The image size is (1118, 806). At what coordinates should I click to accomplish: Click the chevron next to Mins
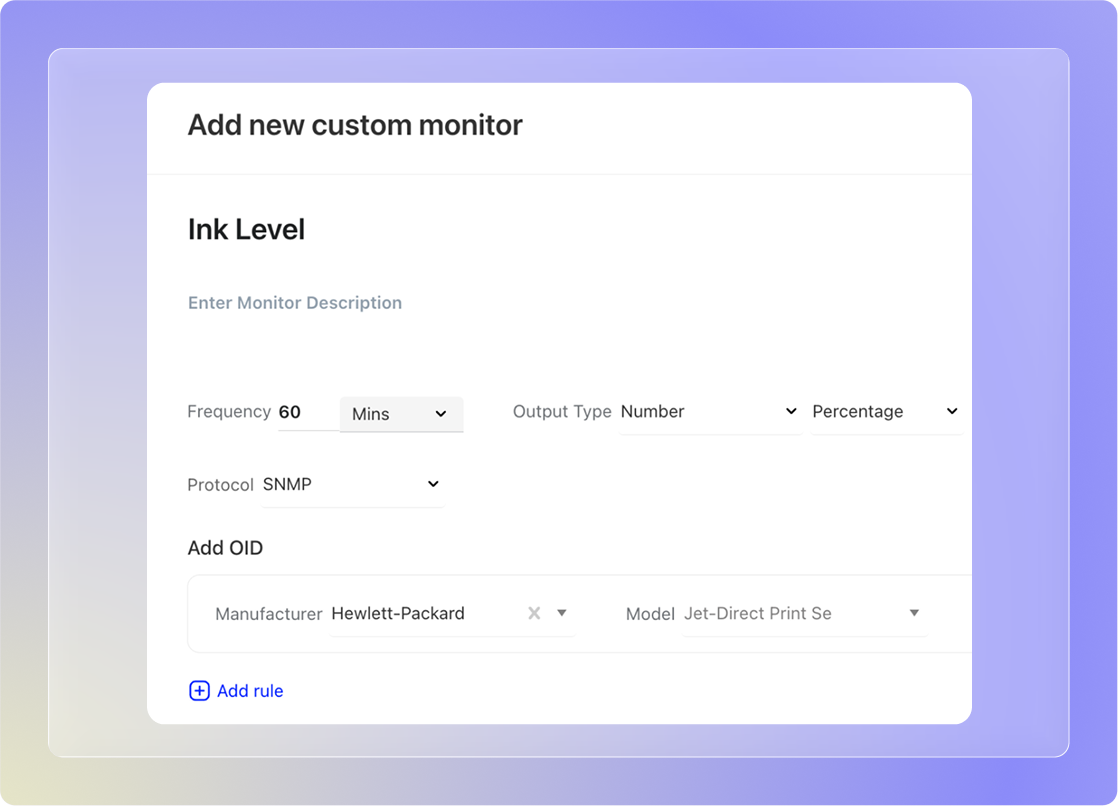(x=441, y=414)
